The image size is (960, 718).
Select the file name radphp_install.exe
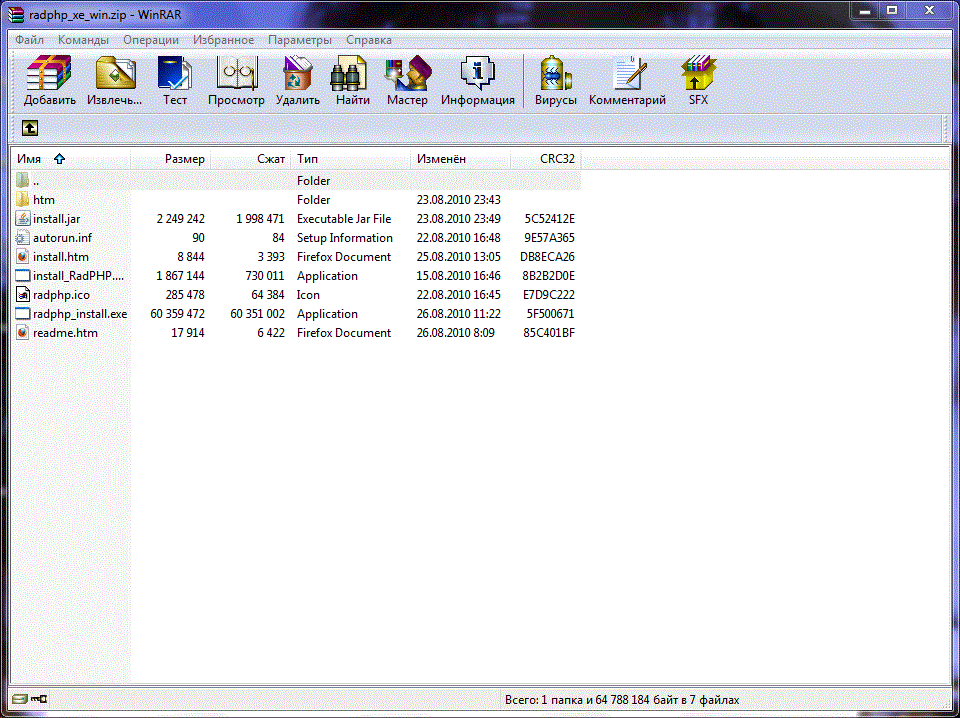pyautogui.click(x=80, y=313)
